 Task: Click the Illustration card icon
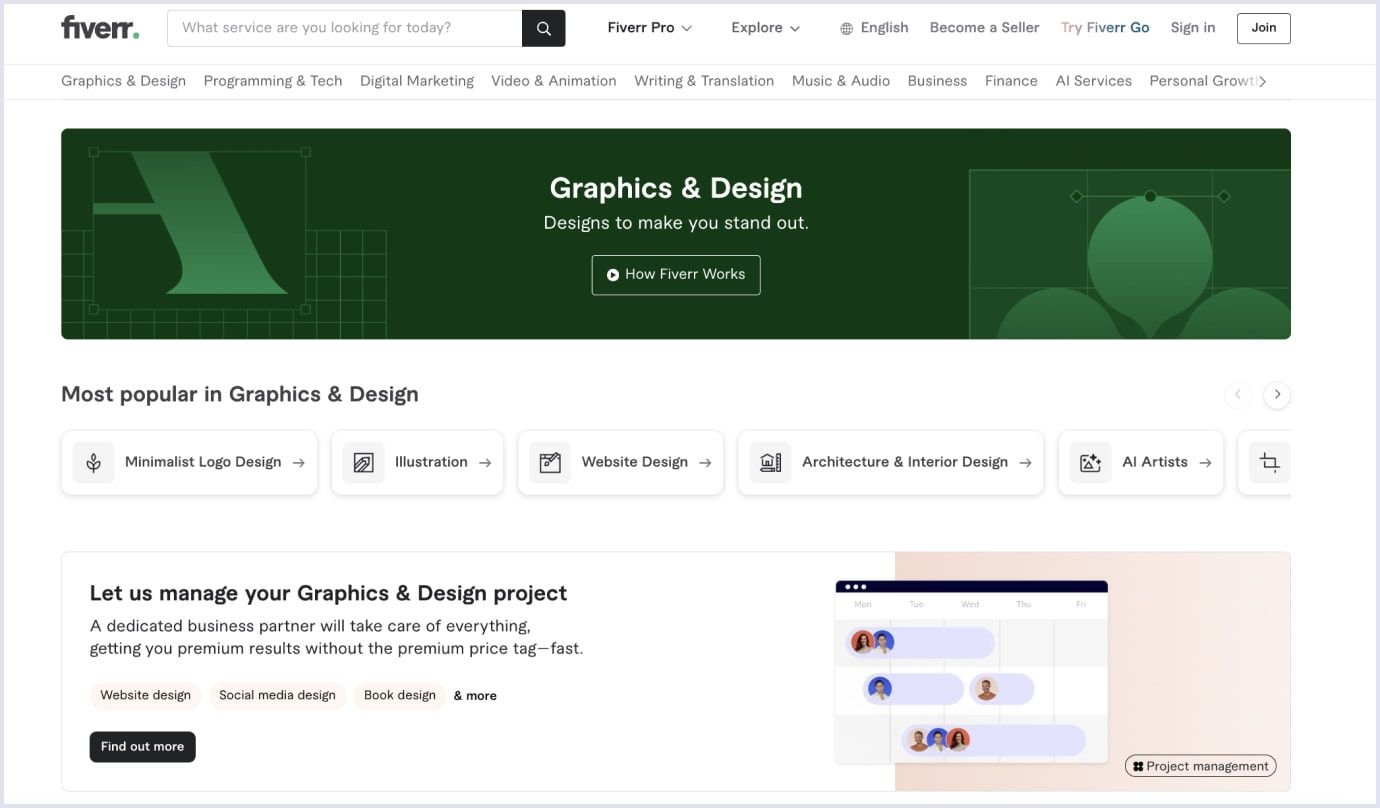pos(364,463)
